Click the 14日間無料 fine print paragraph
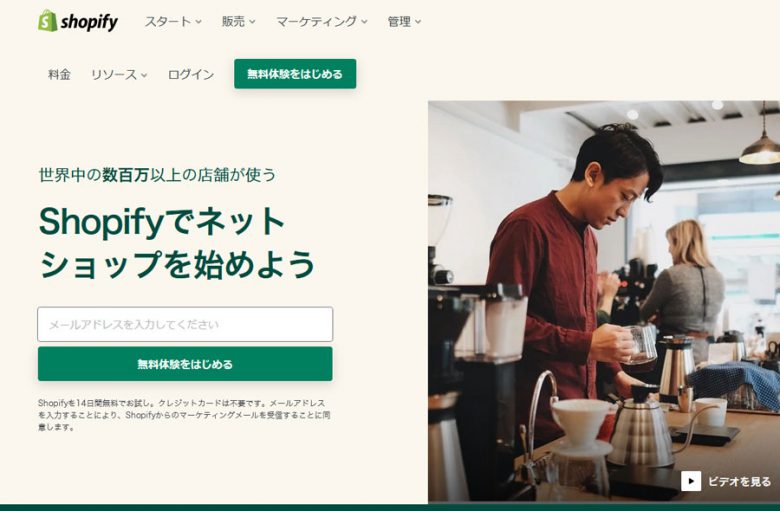 [x=184, y=415]
